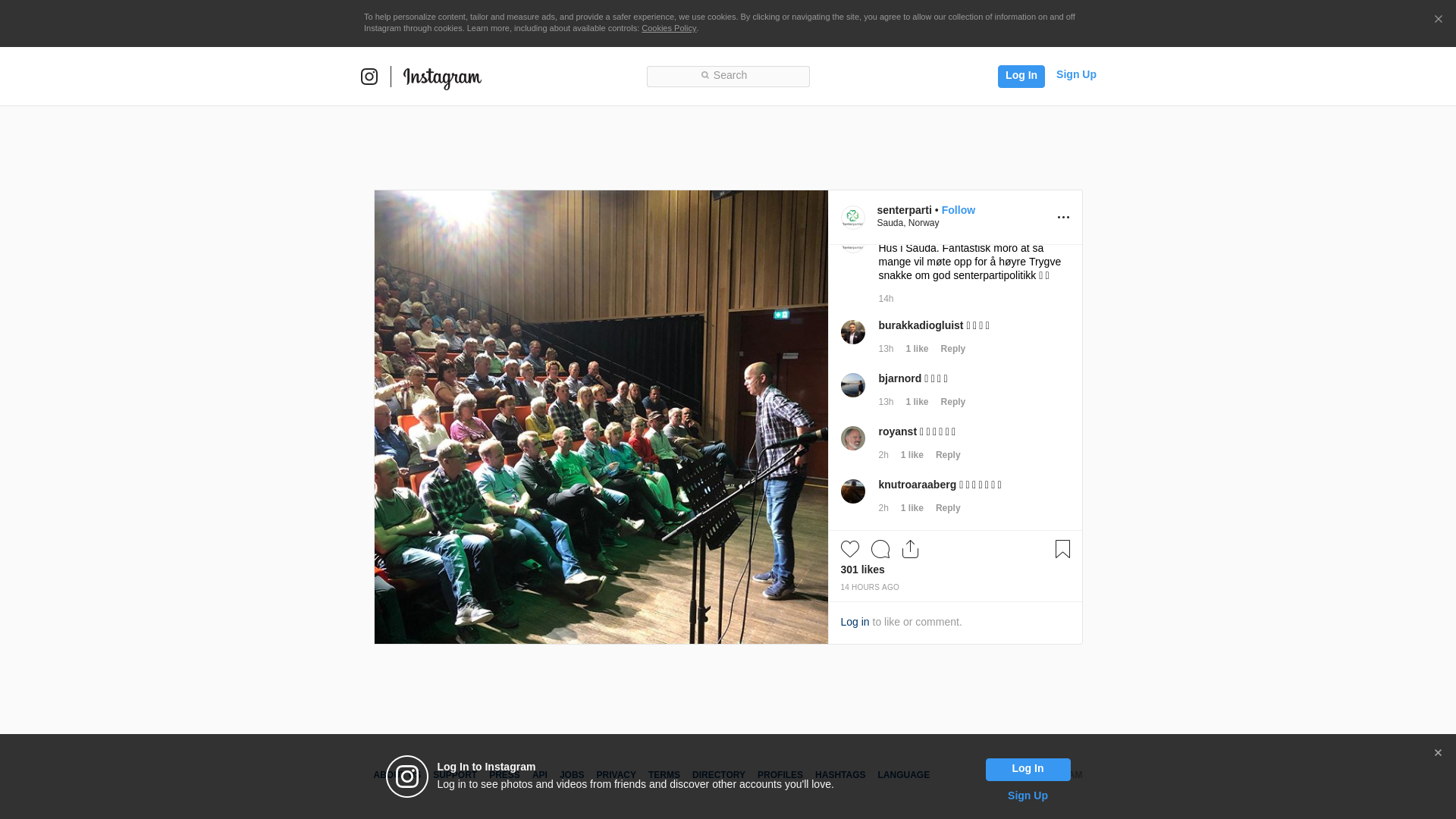View the 301 likes list
Viewport: 1456px width, 819px height.
[x=862, y=570]
